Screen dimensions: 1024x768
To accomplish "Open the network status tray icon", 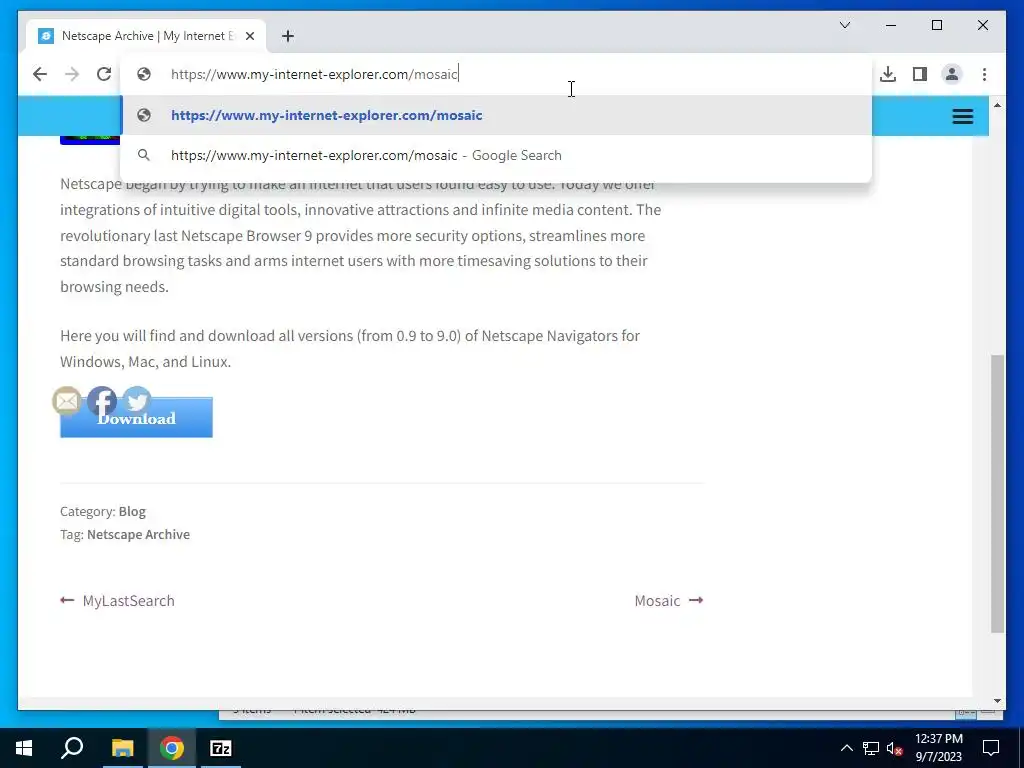I will click(x=871, y=748).
